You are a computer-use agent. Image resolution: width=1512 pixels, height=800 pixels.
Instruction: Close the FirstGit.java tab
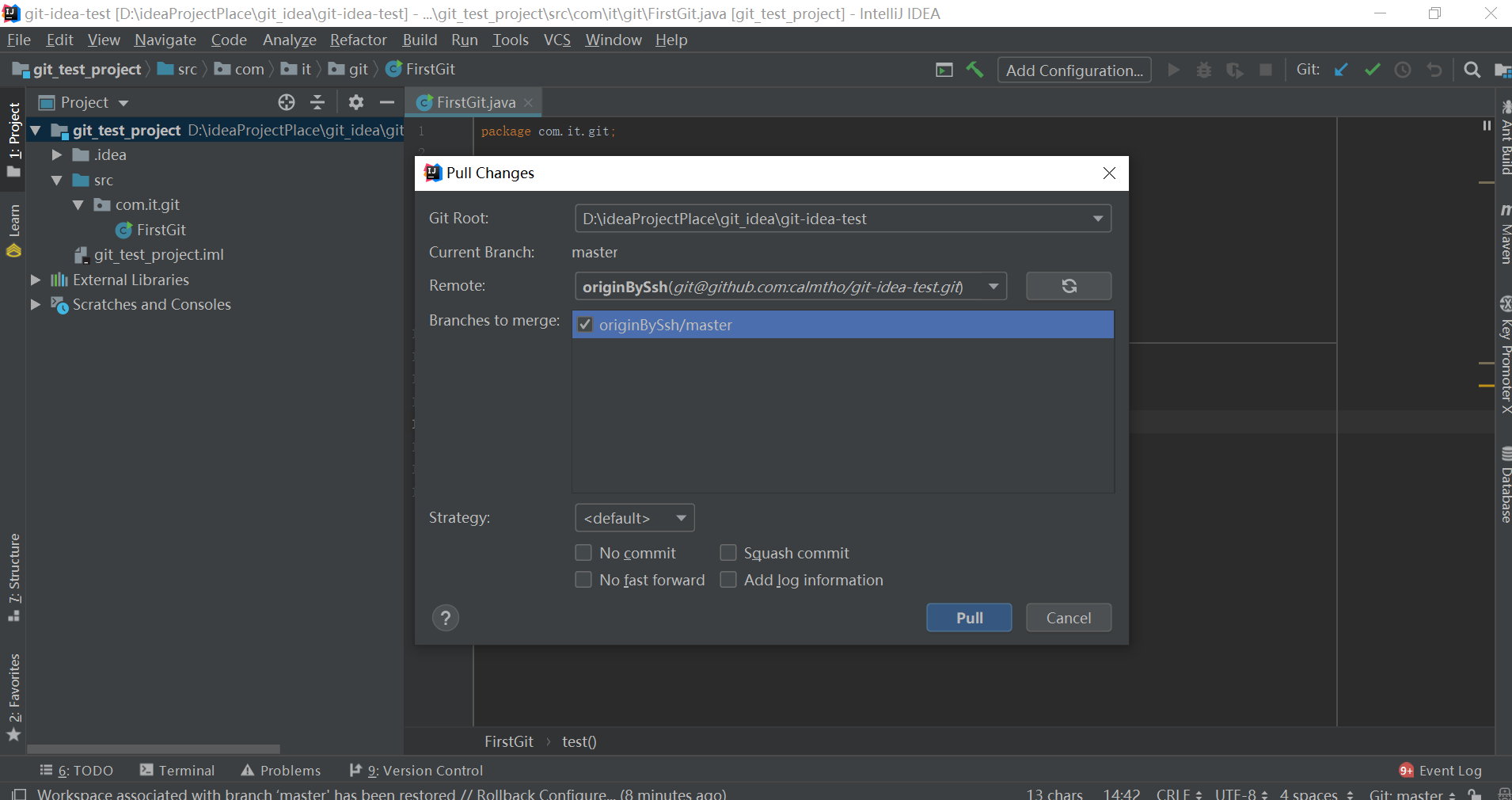(x=528, y=103)
